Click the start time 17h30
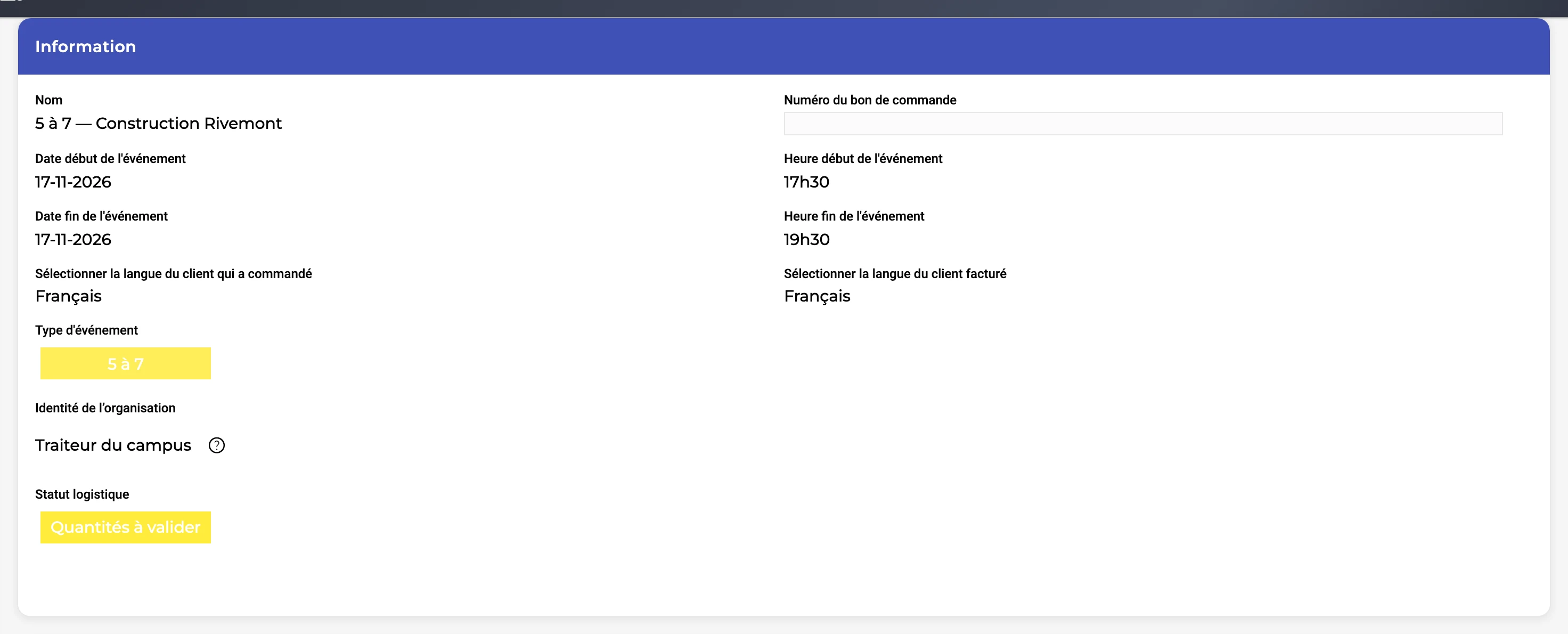Viewport: 1568px width, 634px height. click(x=806, y=182)
